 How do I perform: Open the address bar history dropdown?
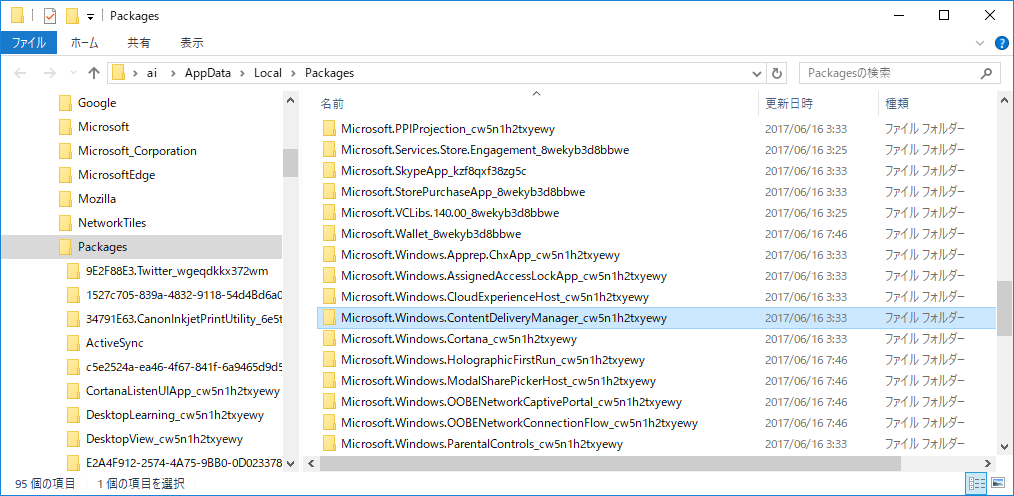(x=756, y=73)
